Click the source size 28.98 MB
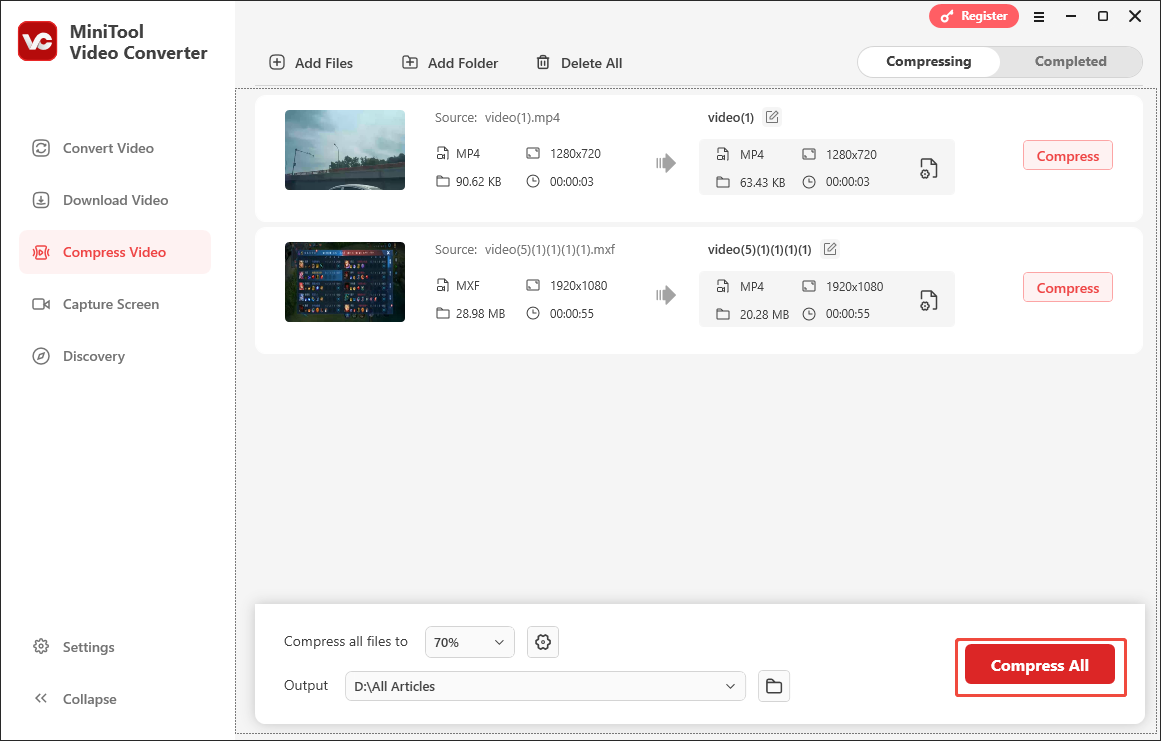 (481, 313)
